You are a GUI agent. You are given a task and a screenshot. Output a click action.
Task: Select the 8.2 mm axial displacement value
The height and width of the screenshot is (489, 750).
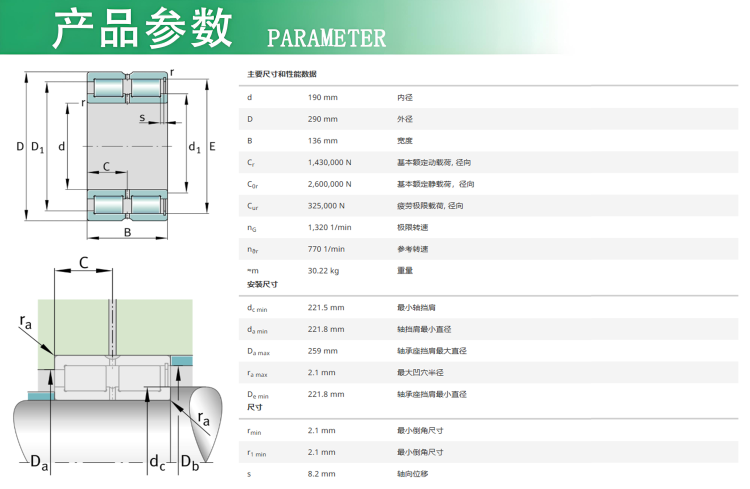pyautogui.click(x=321, y=473)
